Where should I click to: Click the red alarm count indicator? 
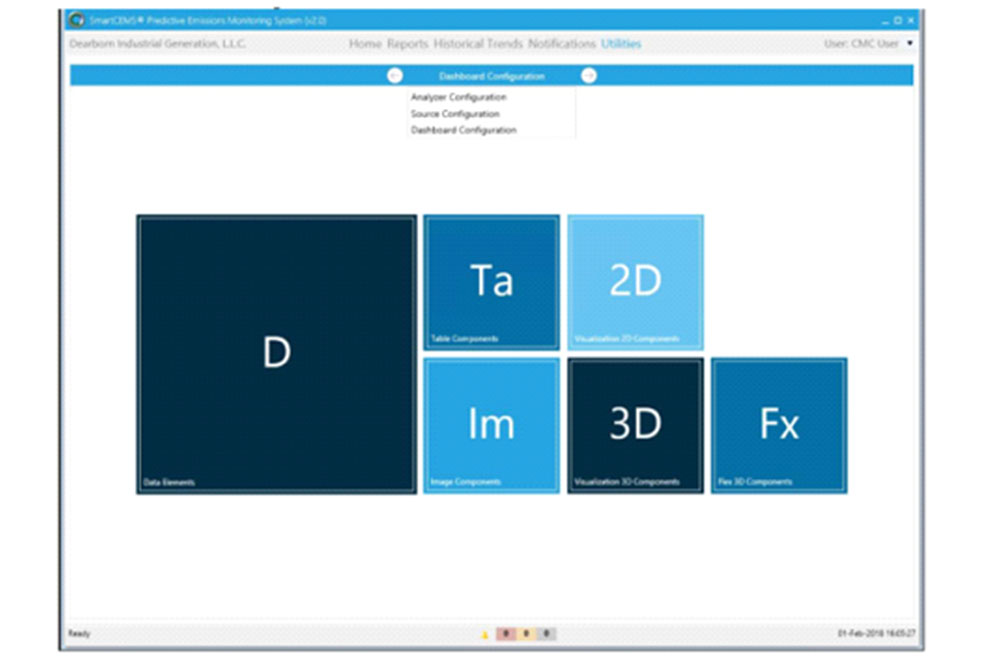[x=507, y=634]
